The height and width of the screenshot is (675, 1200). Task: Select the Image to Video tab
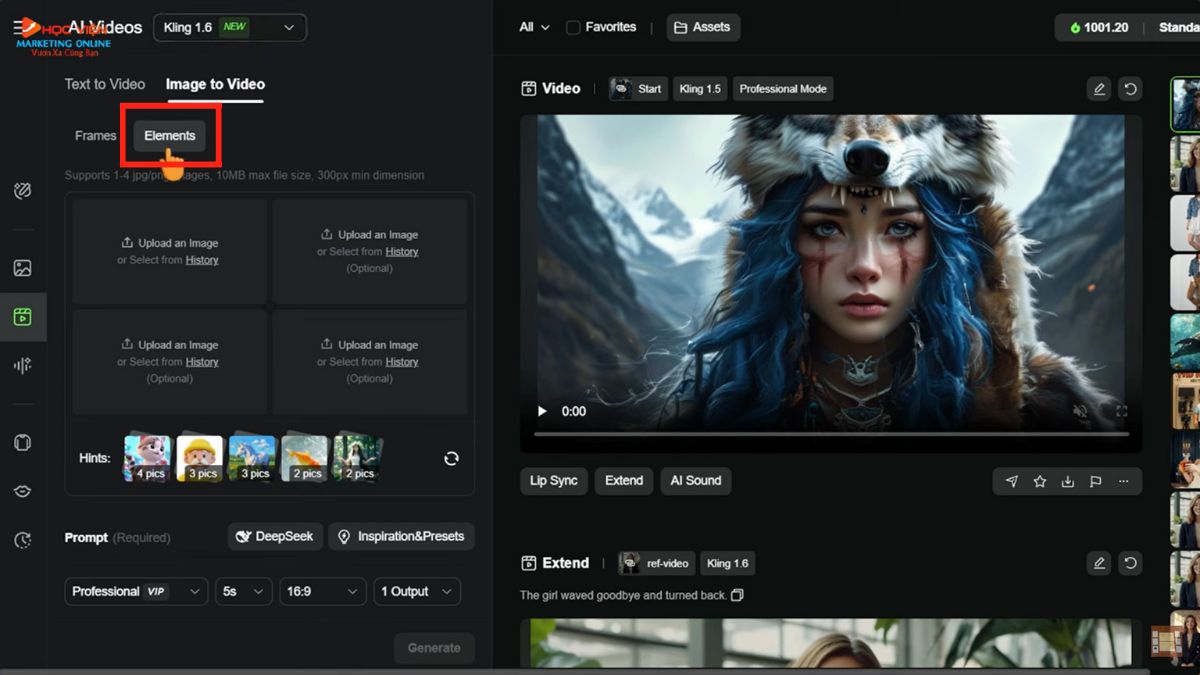click(x=215, y=84)
